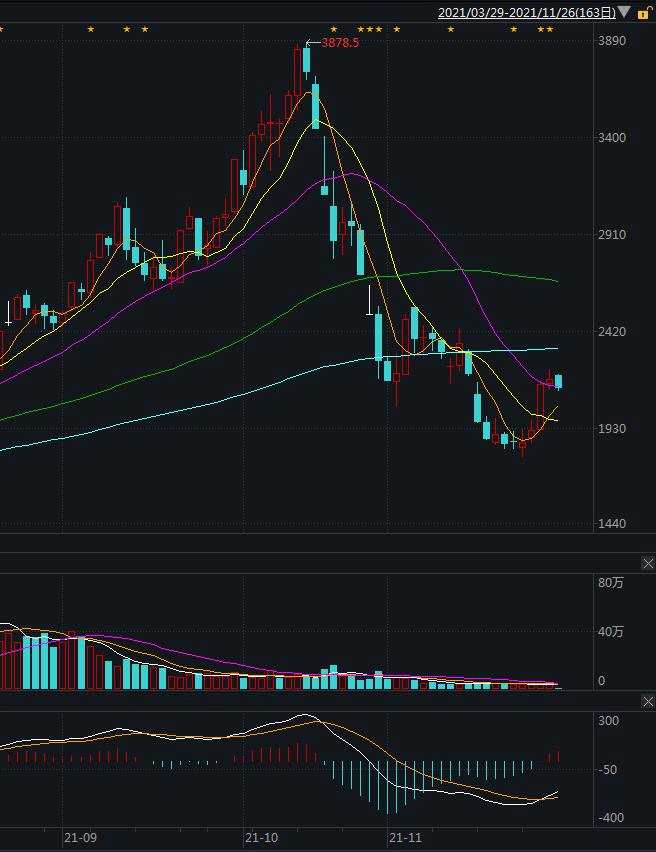
Task: Click the 40万 volume axis label
Action: click(611, 632)
